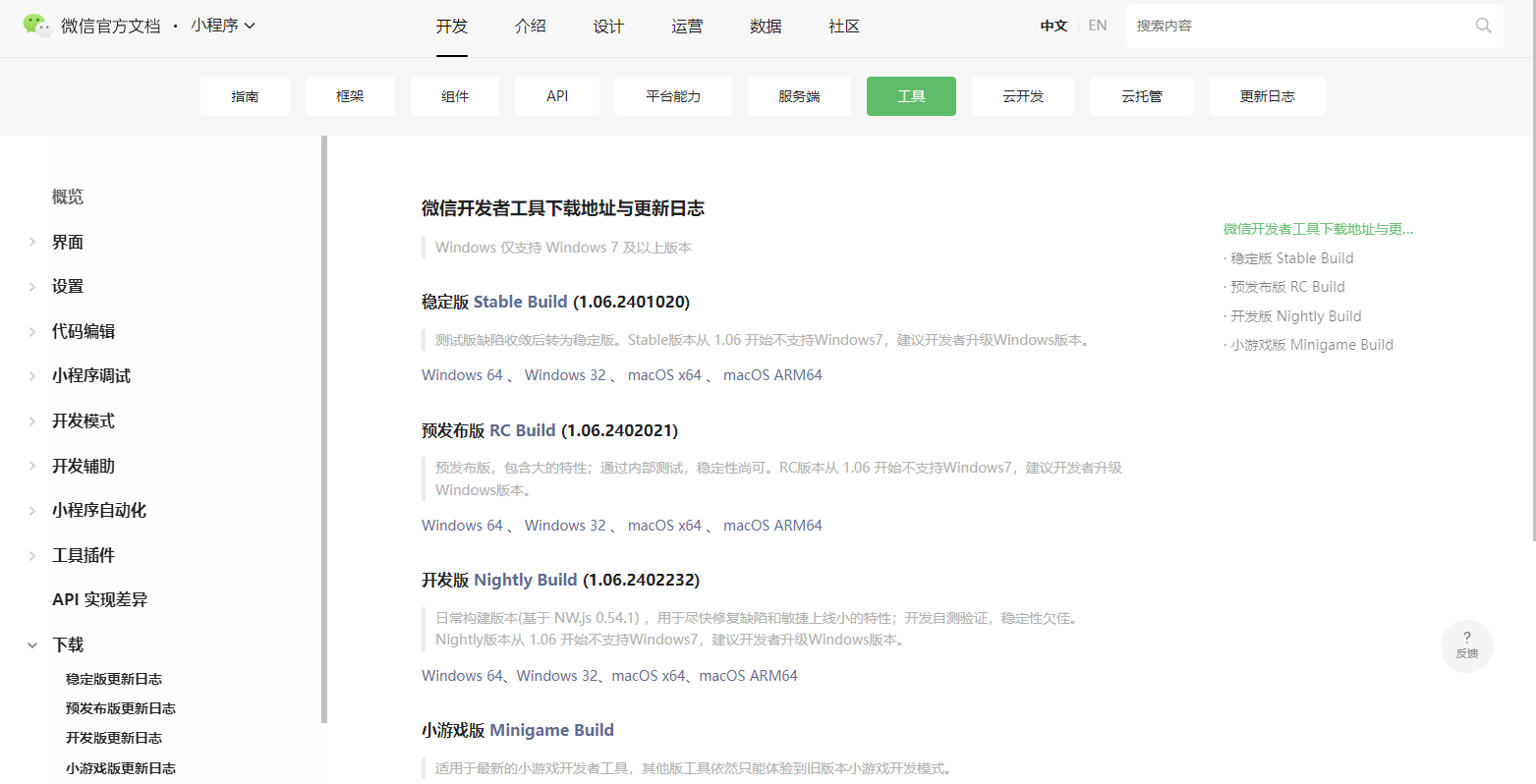This screenshot has width=1536, height=784.
Task: Open 稳定版更新日志 in the sidebar
Action: click(114, 679)
